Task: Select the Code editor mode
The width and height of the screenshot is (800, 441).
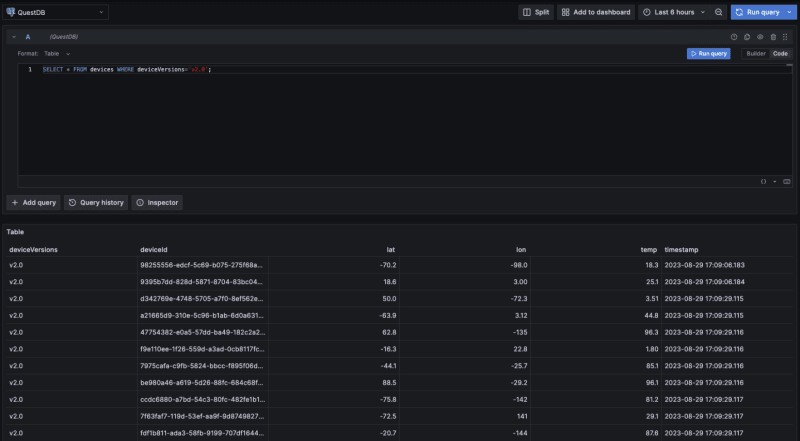Action: coord(780,54)
